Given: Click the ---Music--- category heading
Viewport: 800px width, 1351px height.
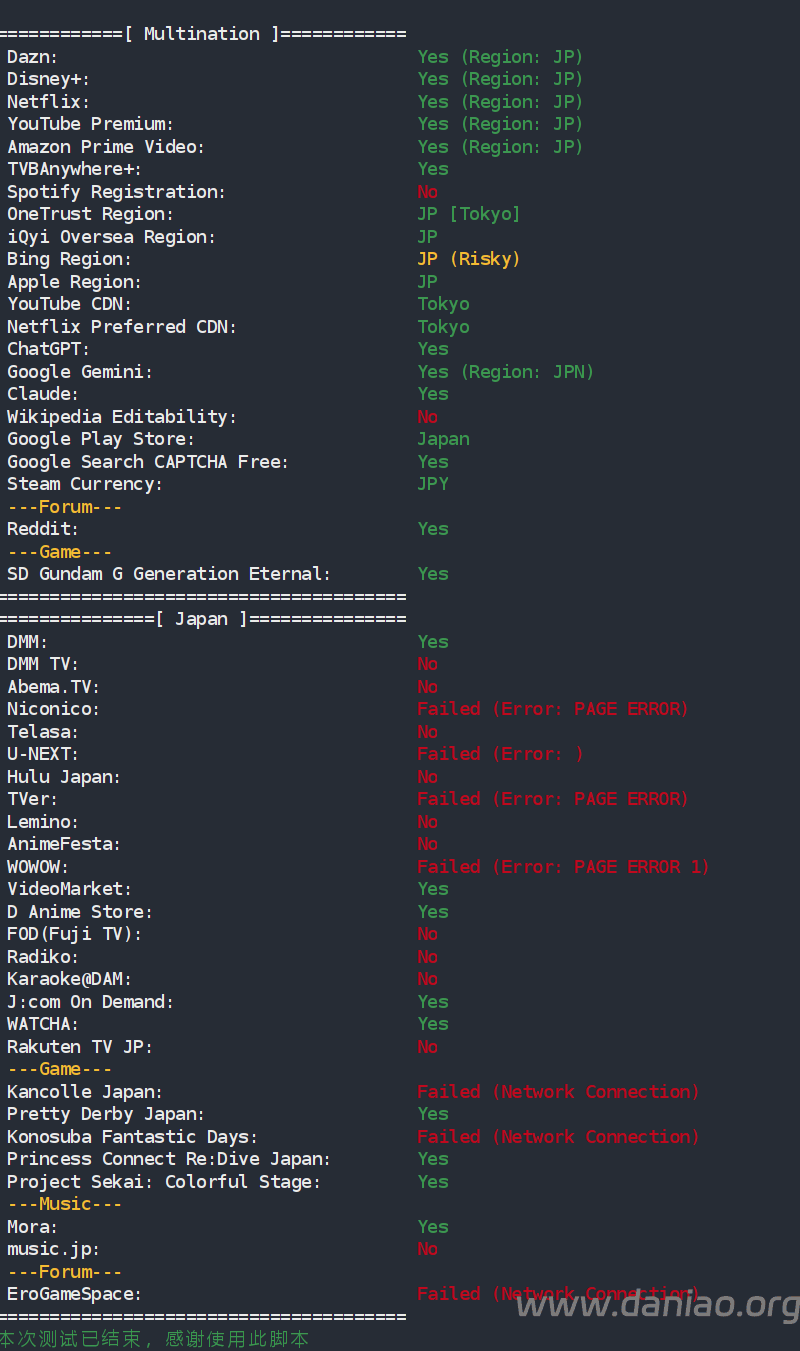Looking at the screenshot, I should (64, 1204).
